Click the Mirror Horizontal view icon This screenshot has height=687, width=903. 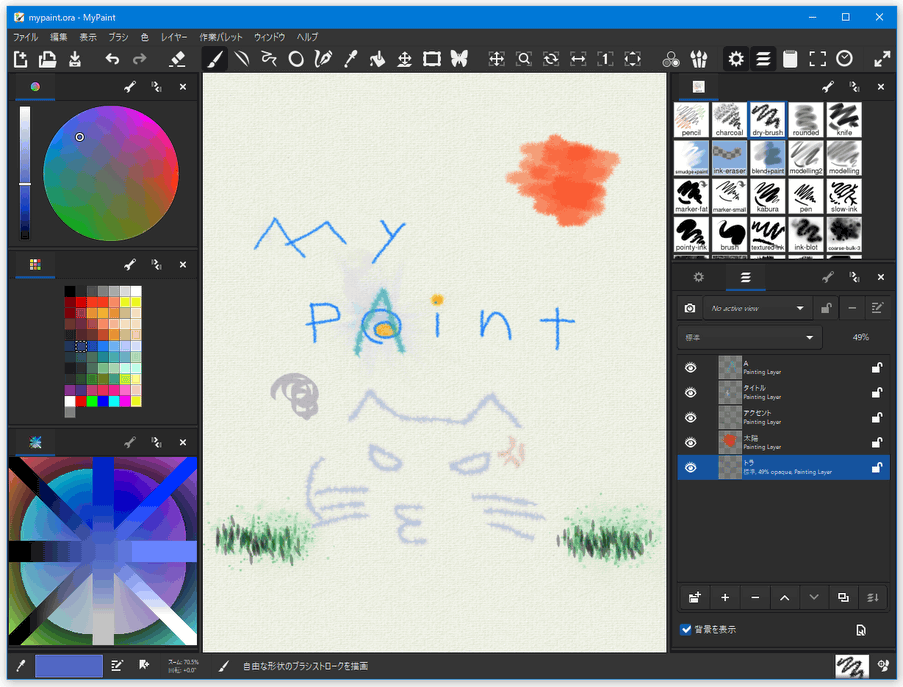coord(578,59)
